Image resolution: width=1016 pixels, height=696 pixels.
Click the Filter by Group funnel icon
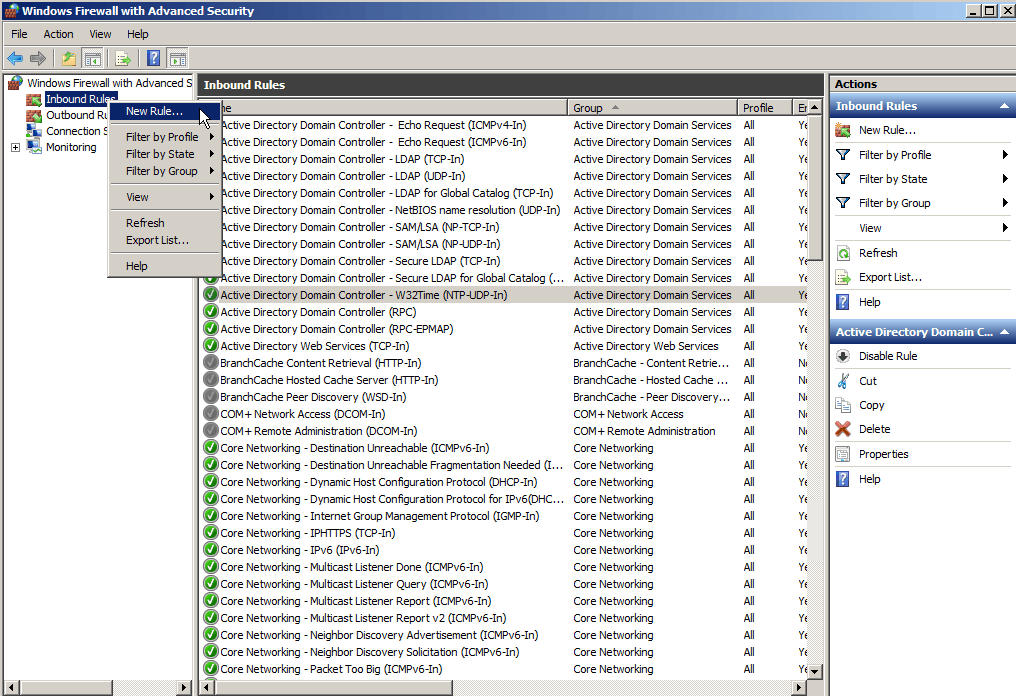click(843, 203)
